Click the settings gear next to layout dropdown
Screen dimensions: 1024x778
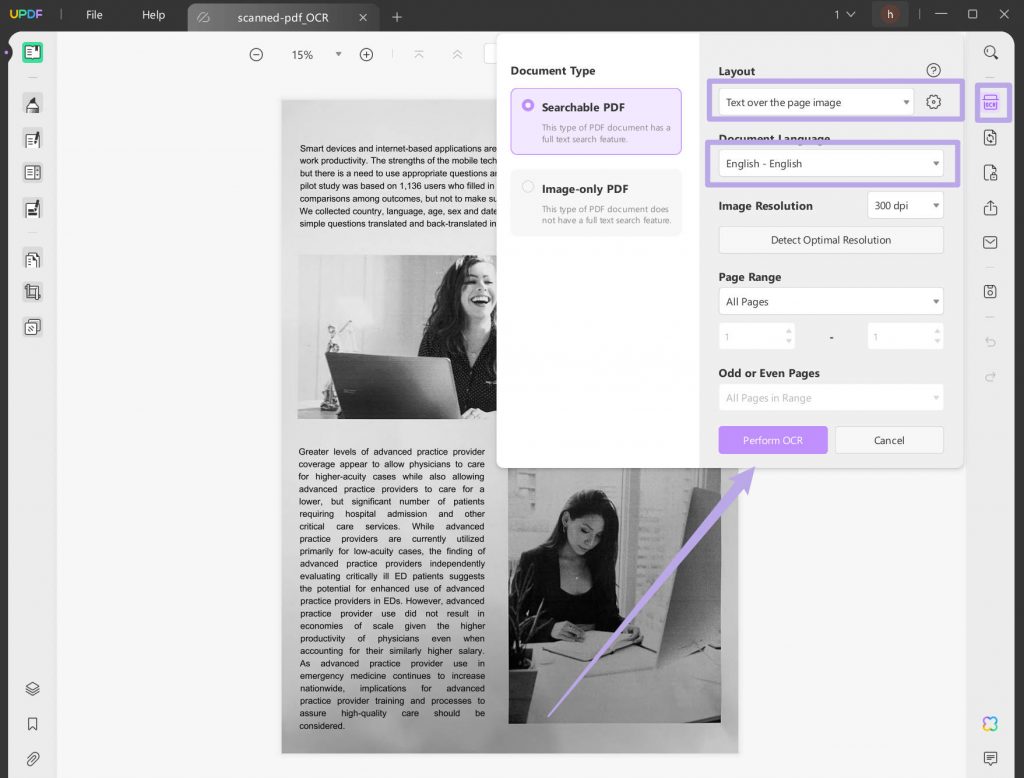coord(933,101)
